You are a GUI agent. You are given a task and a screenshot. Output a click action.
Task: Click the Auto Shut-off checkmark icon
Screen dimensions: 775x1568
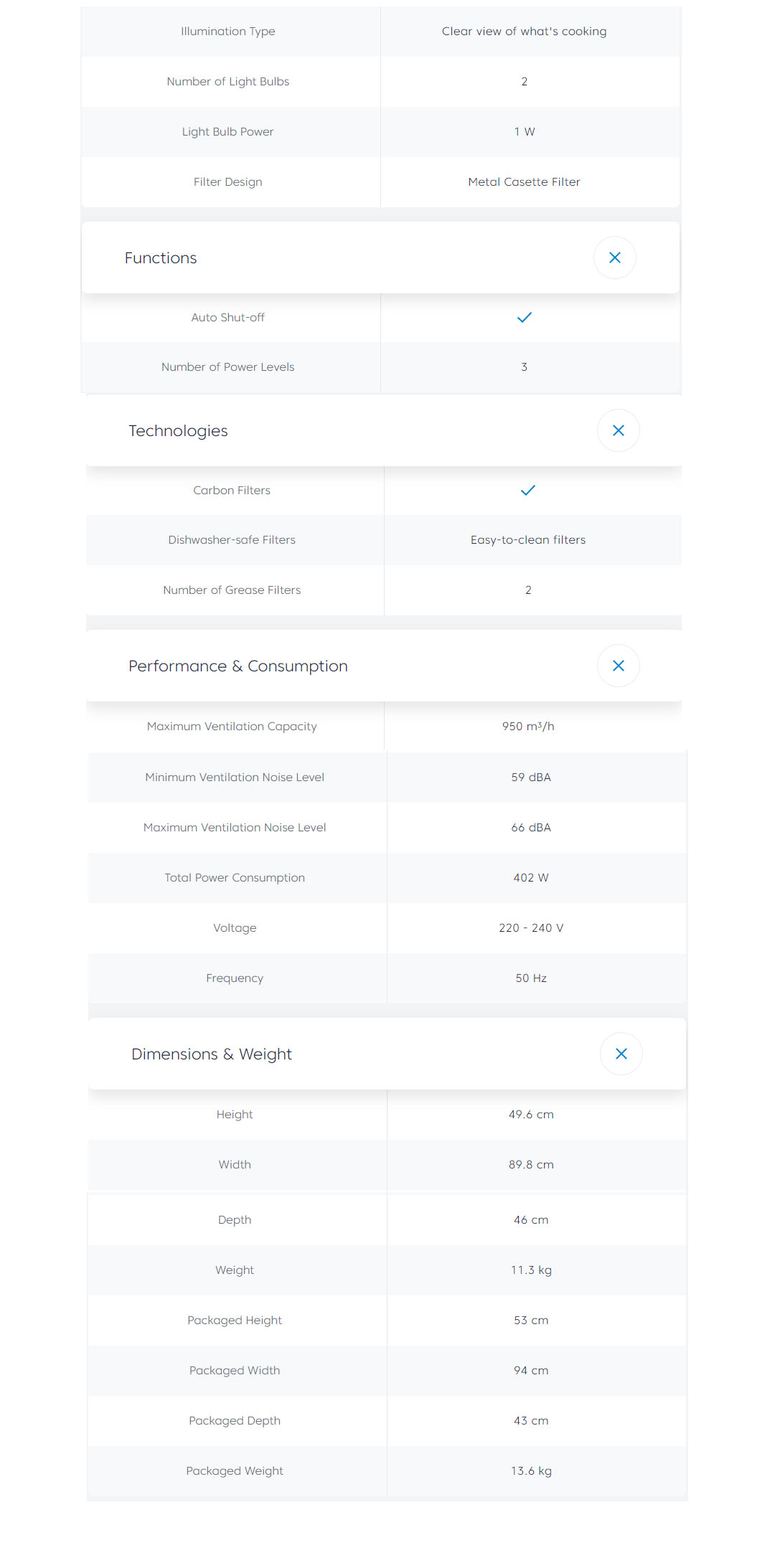click(x=524, y=317)
